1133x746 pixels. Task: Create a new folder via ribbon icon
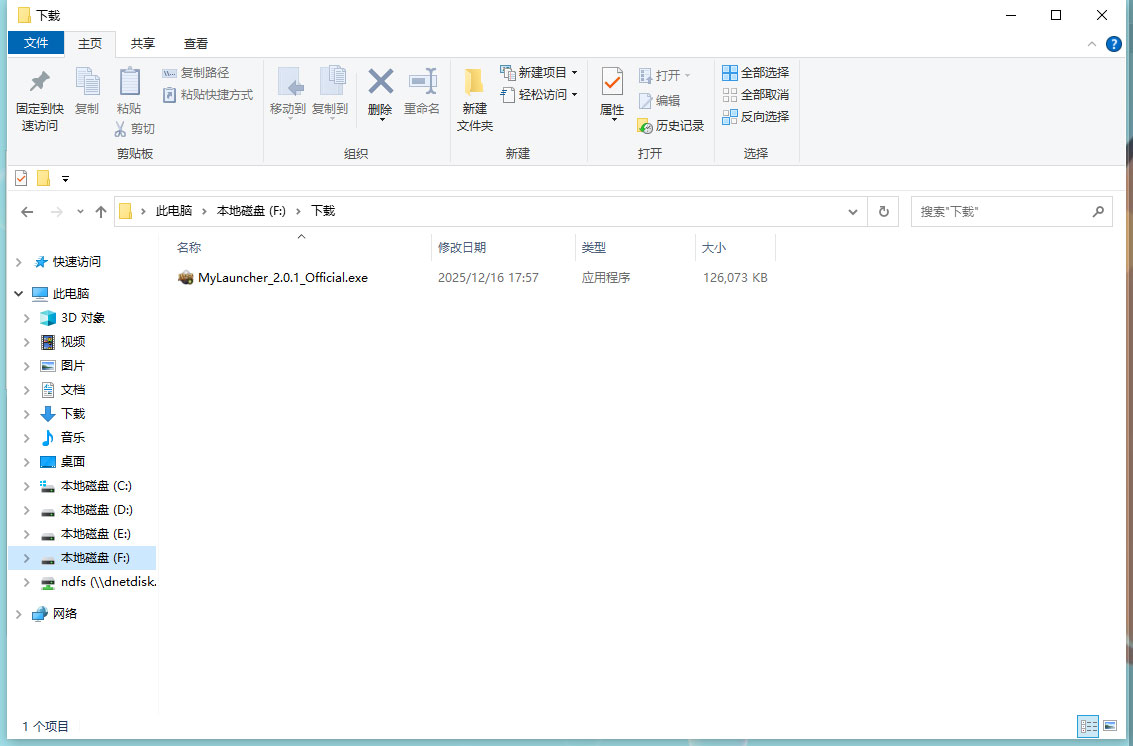point(474,82)
